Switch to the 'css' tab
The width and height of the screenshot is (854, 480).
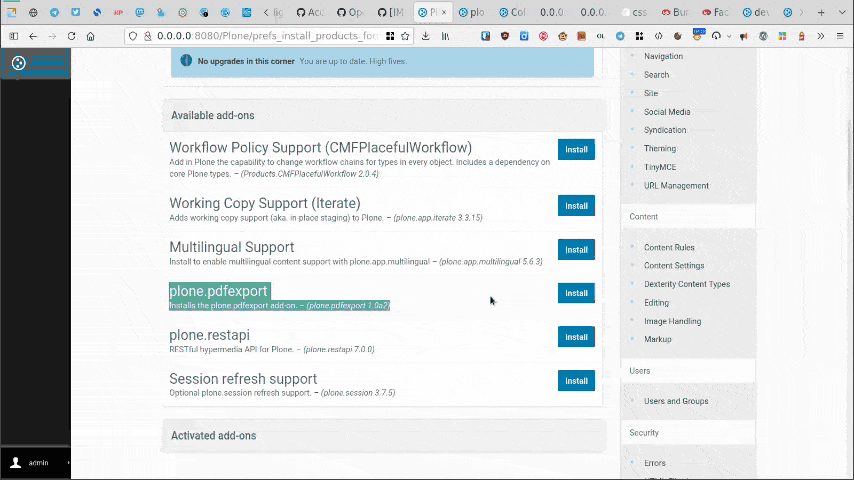coord(635,12)
